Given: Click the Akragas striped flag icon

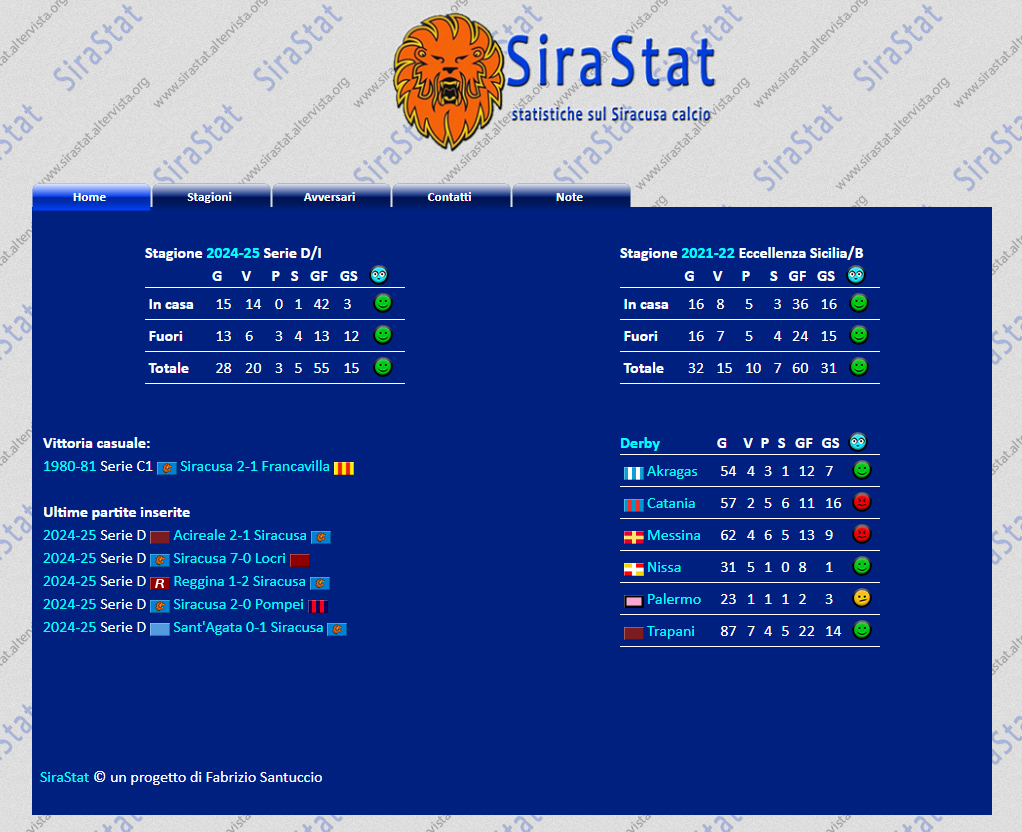Looking at the screenshot, I should click(x=634, y=473).
